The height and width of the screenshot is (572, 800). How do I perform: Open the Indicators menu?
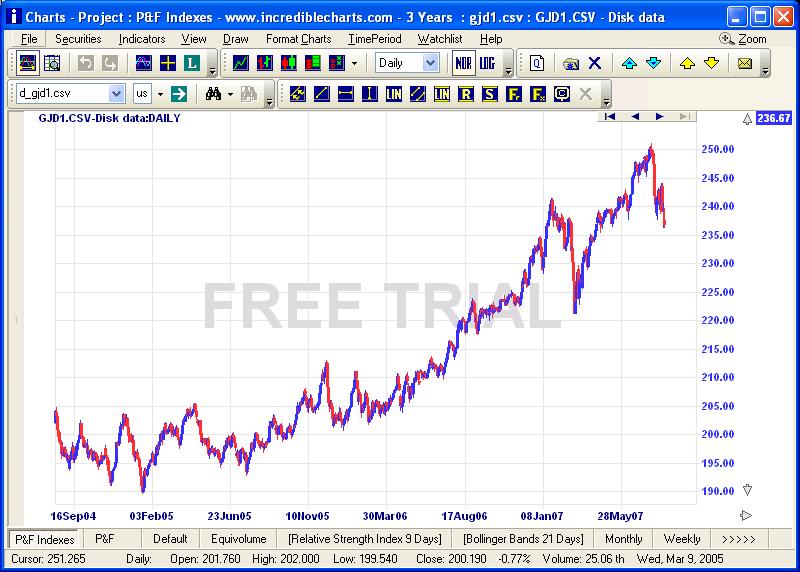142,39
